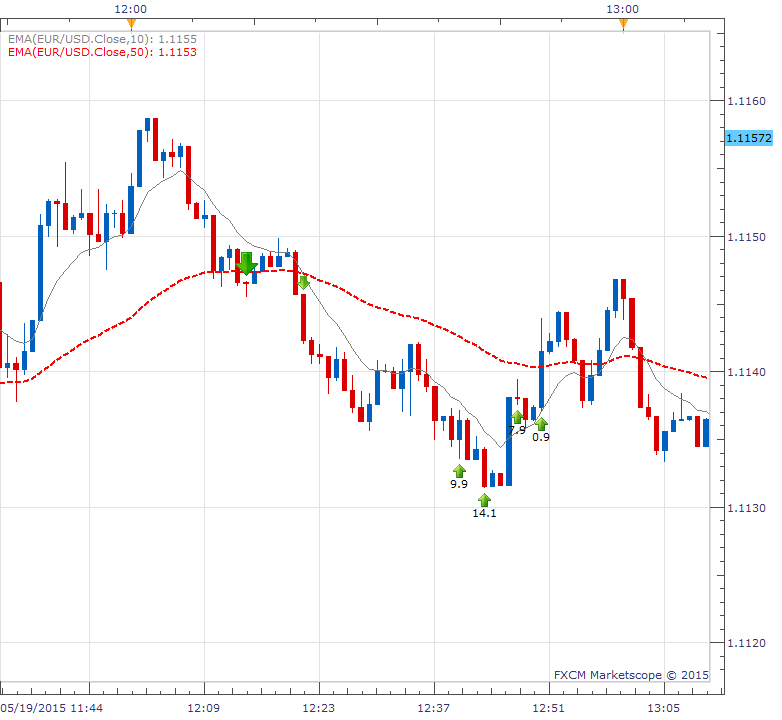Click the 12:09 time axis label
Image resolution: width=782 pixels, height=720 pixels.
[x=203, y=708]
